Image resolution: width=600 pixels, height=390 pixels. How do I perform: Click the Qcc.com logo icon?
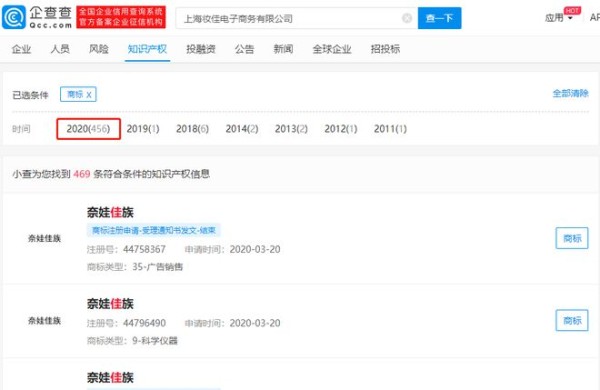click(14, 18)
